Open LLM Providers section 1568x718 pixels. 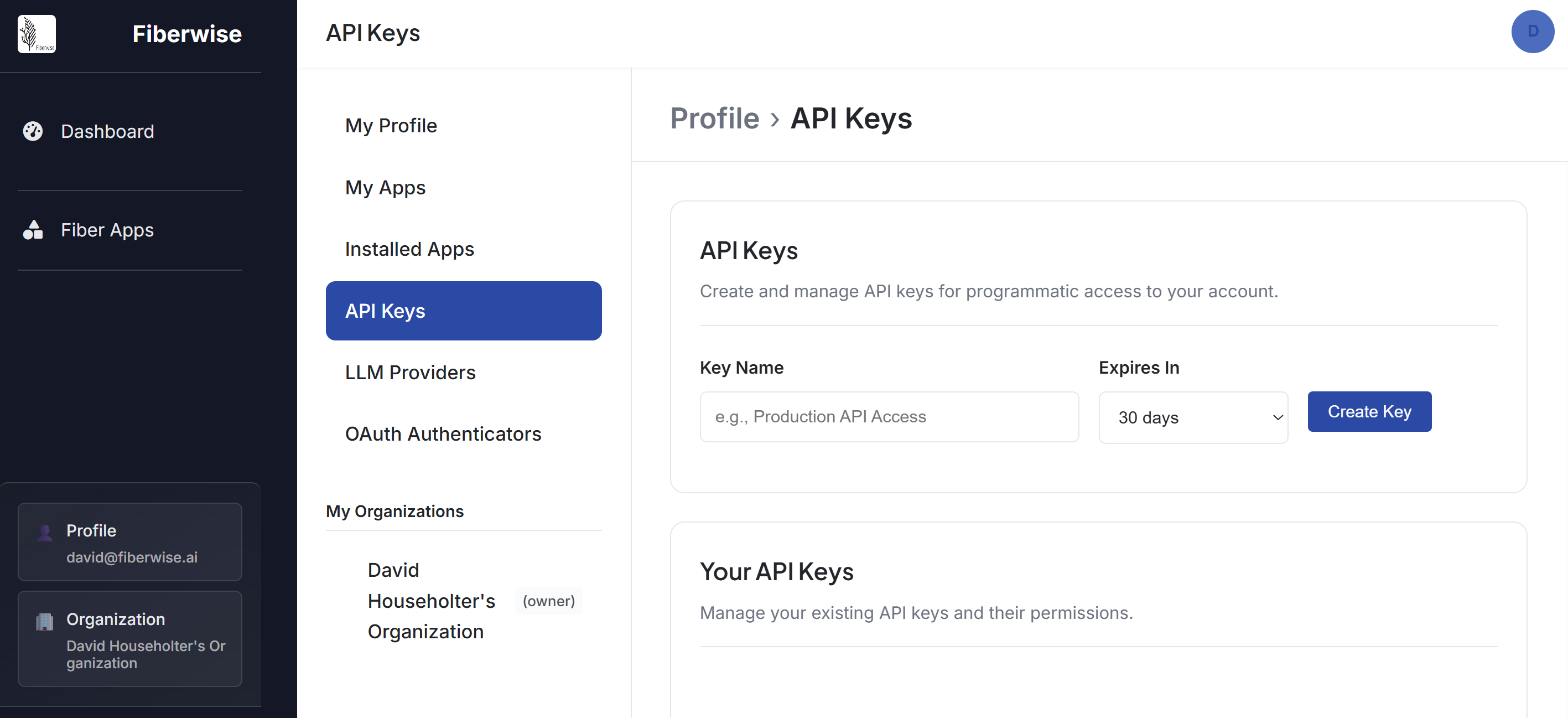(x=411, y=372)
